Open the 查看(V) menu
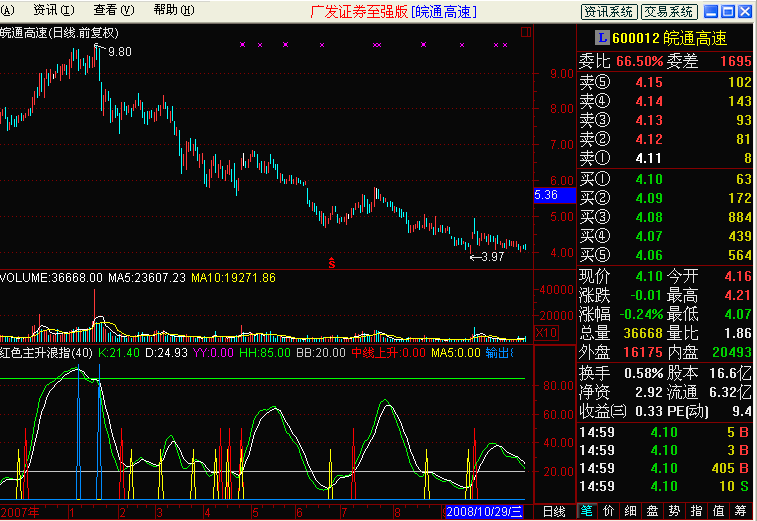This screenshot has width=757, height=521. (x=113, y=10)
